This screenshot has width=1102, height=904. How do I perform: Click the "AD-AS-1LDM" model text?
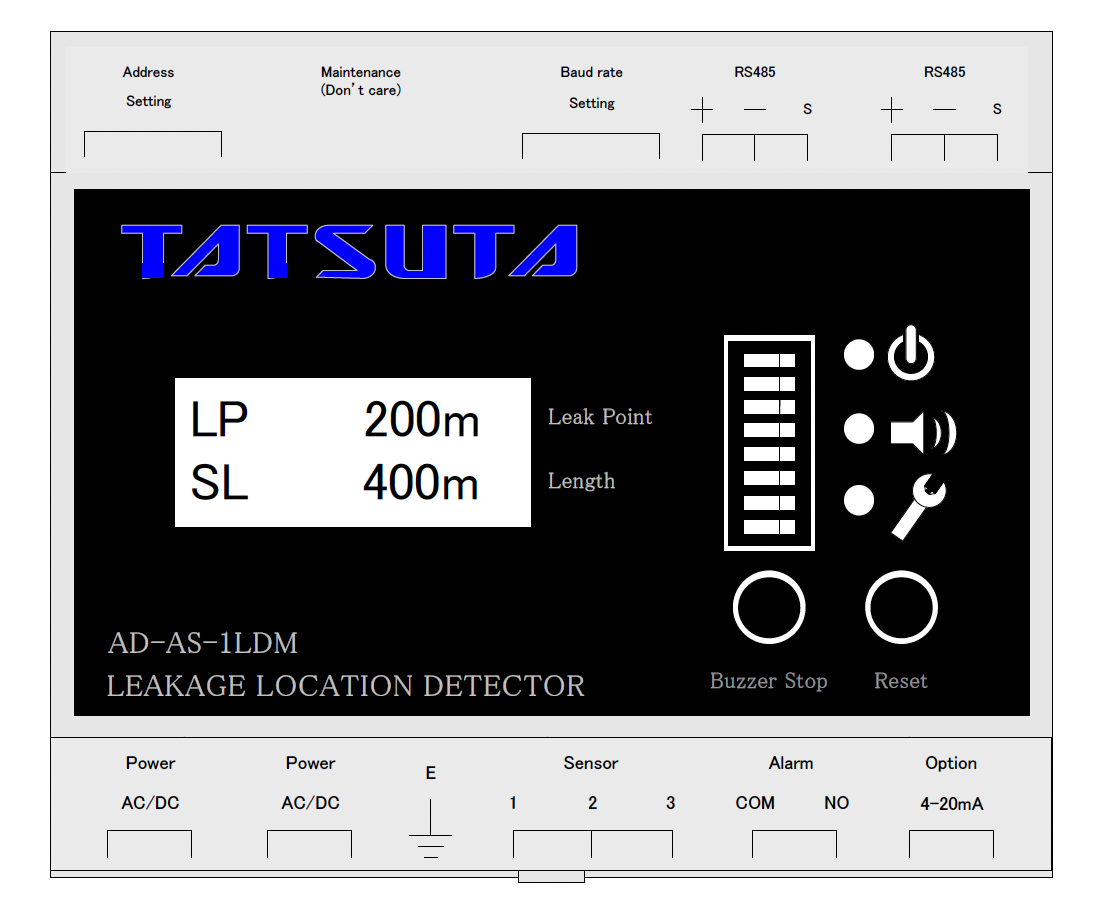coord(202,643)
